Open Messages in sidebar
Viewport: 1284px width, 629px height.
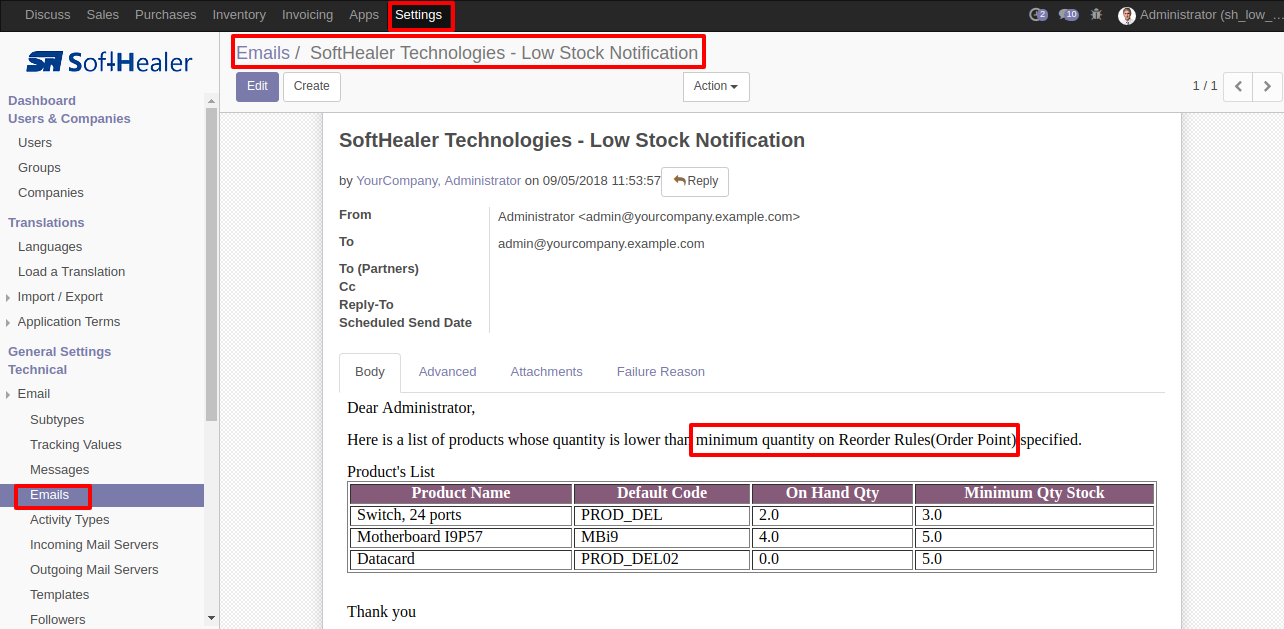point(60,470)
